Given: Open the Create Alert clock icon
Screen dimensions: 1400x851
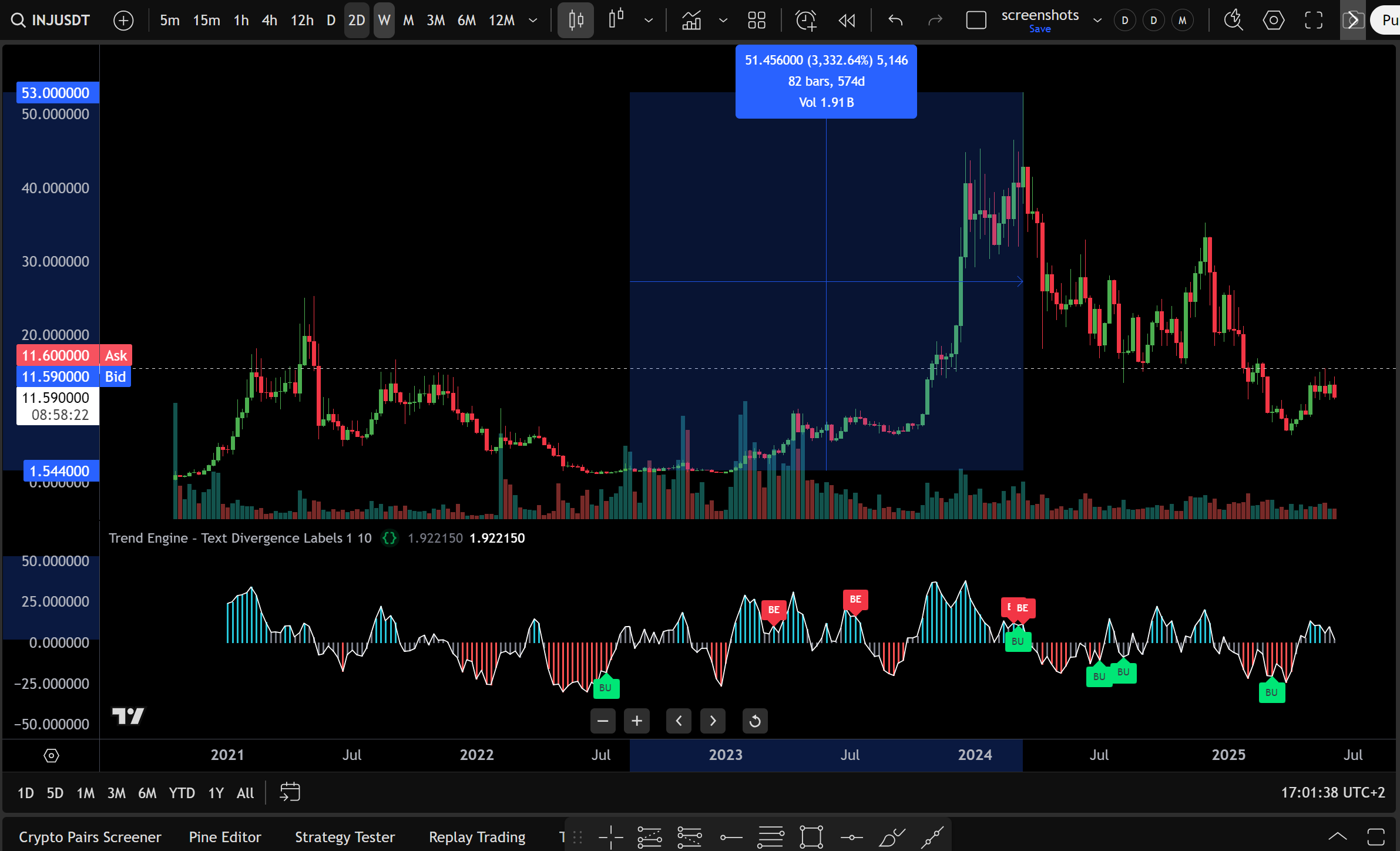Looking at the screenshot, I should coord(805,21).
